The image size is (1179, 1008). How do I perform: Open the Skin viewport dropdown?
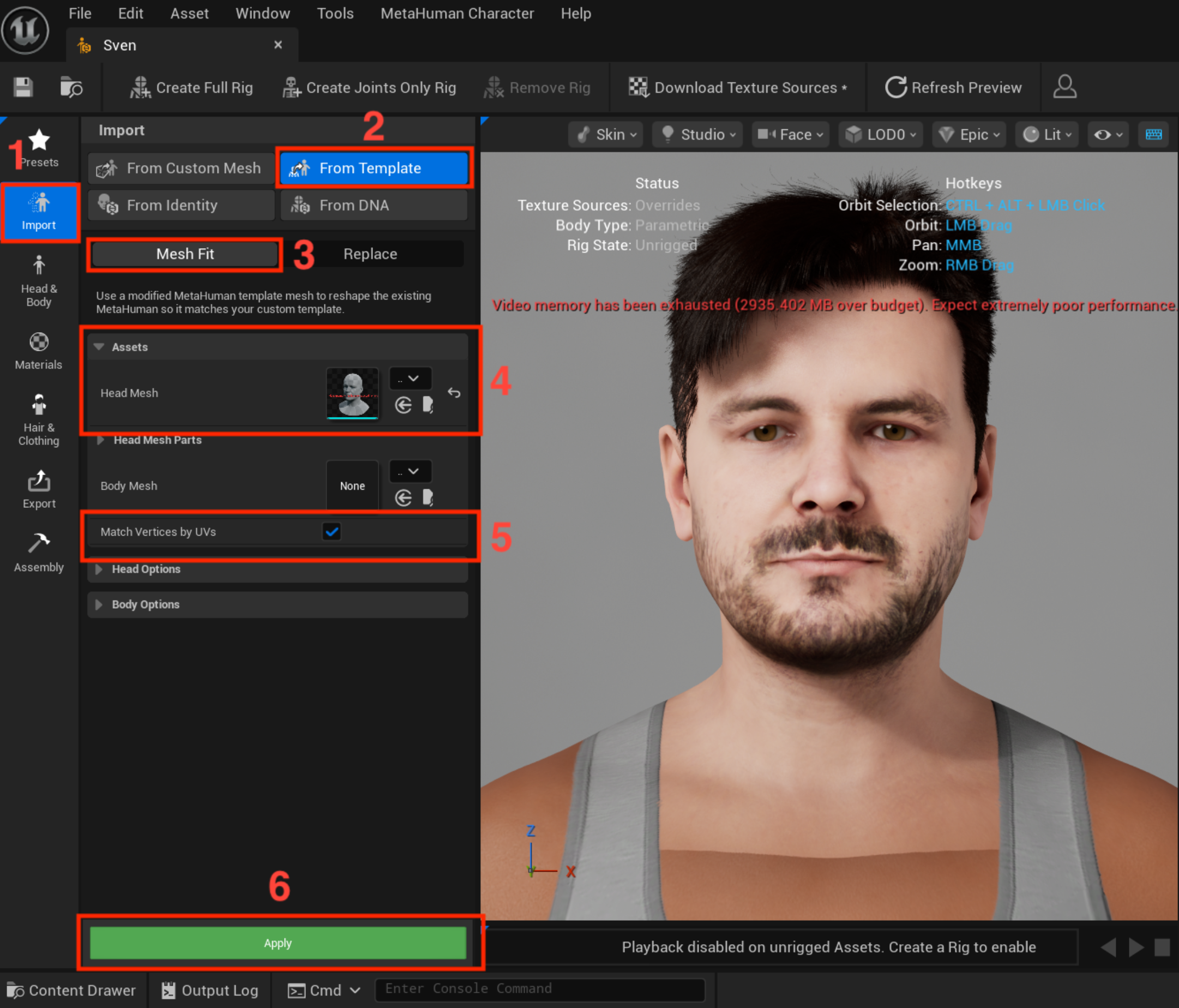605,134
